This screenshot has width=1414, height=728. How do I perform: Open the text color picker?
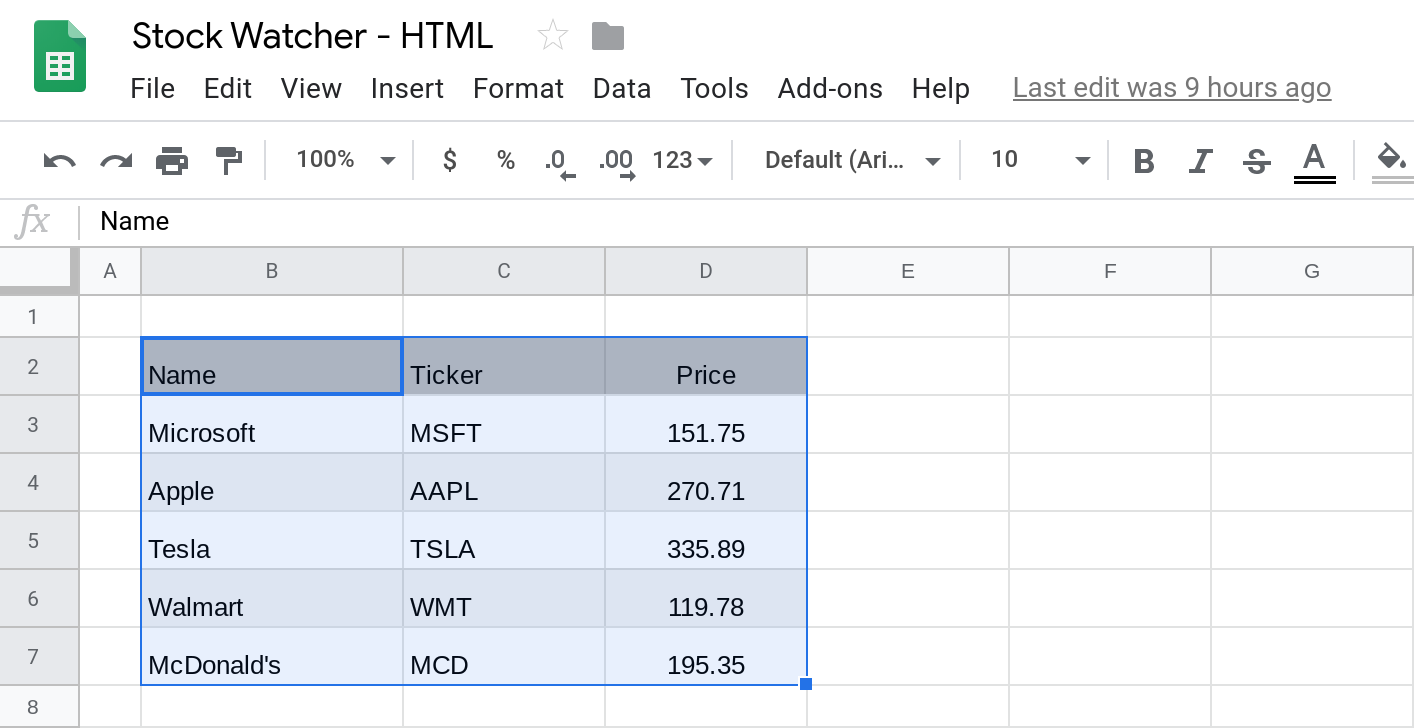pos(1314,162)
